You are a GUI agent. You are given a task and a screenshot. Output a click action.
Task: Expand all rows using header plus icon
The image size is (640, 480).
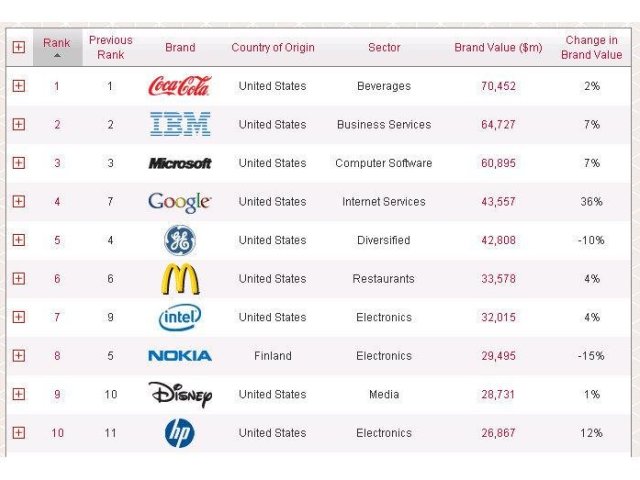18,47
